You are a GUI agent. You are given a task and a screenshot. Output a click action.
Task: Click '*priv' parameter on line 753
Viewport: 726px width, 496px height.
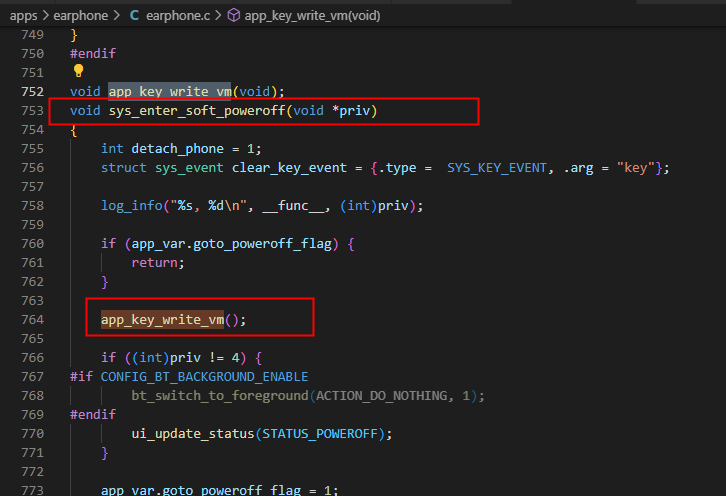click(351, 111)
